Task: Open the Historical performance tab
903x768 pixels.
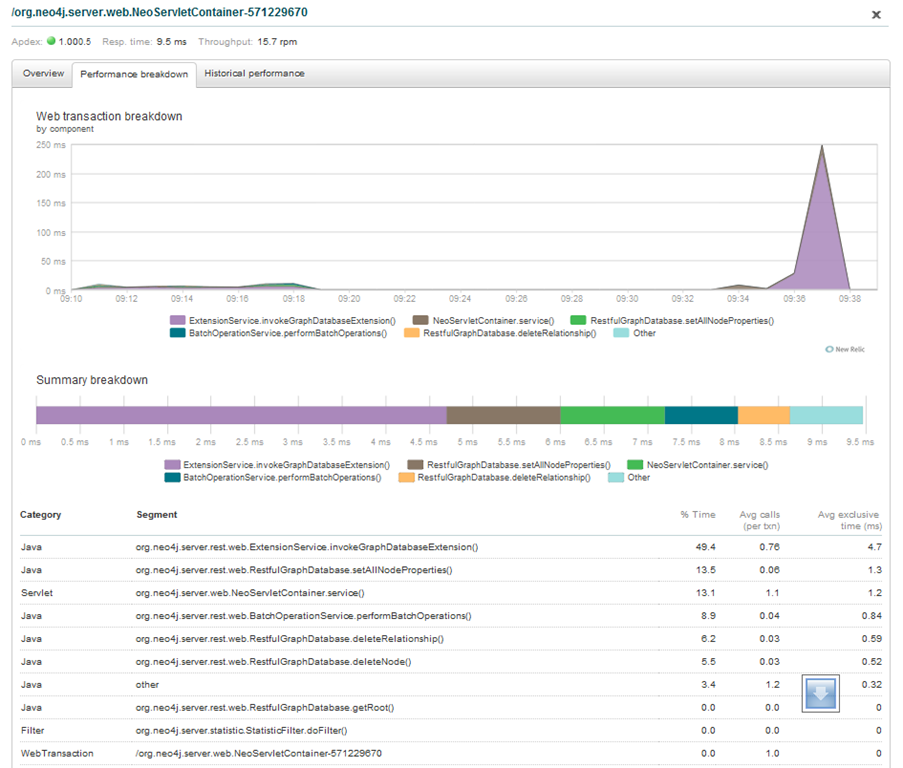Action: coord(254,74)
